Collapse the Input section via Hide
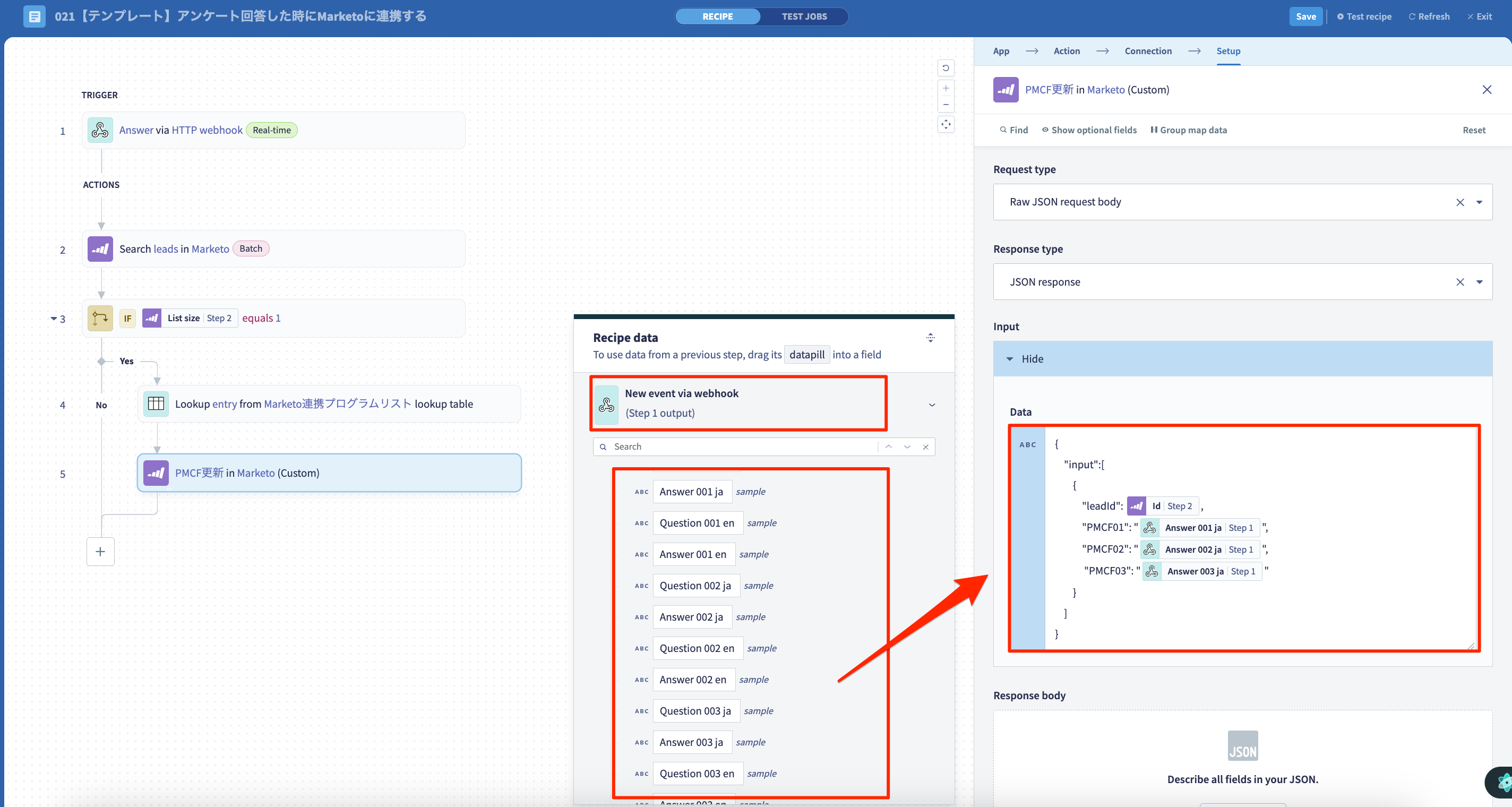The image size is (1512, 807). click(1242, 358)
